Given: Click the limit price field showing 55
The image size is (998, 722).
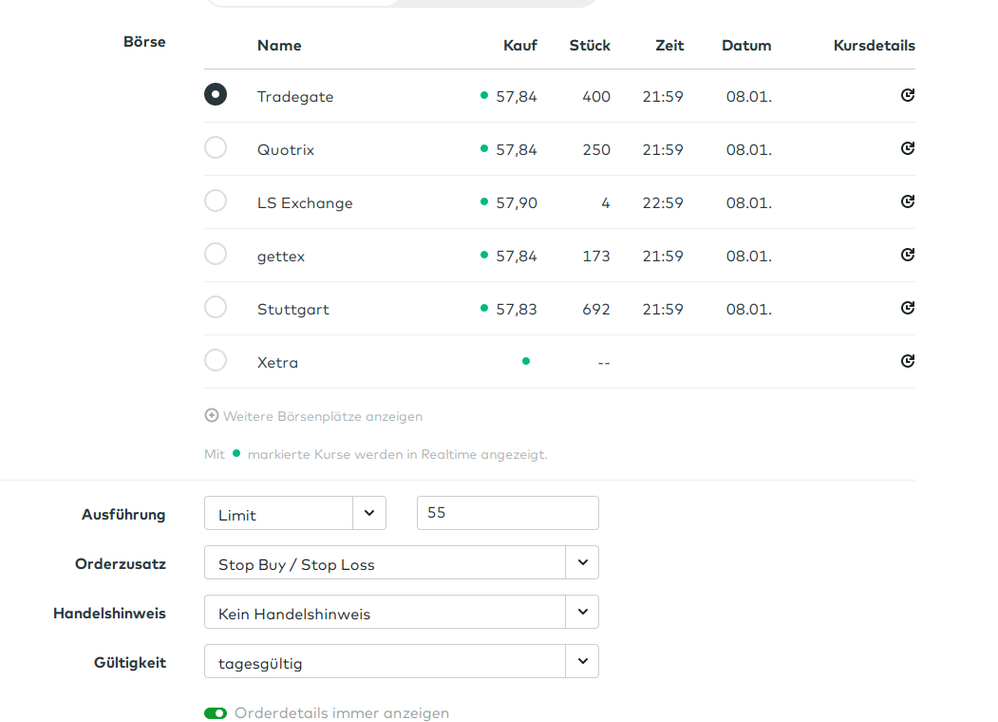Looking at the screenshot, I should (507, 513).
